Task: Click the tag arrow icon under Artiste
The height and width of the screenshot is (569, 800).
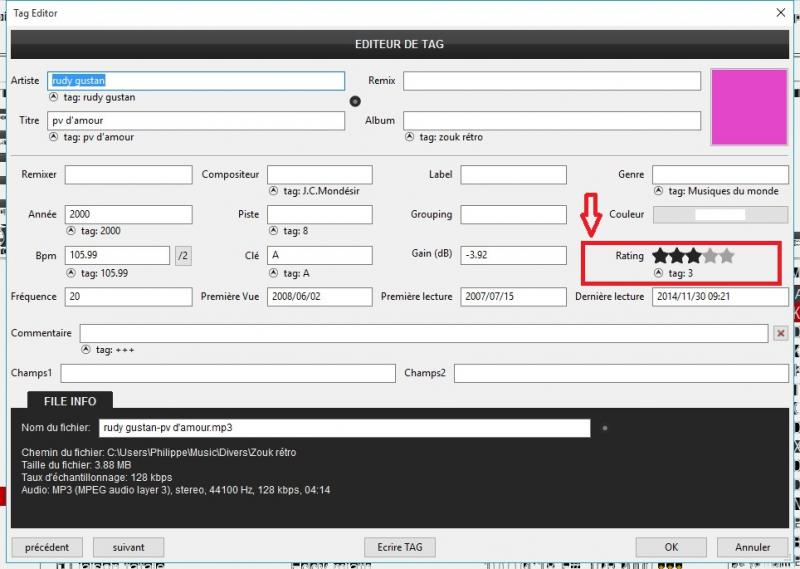Action: (x=53, y=98)
